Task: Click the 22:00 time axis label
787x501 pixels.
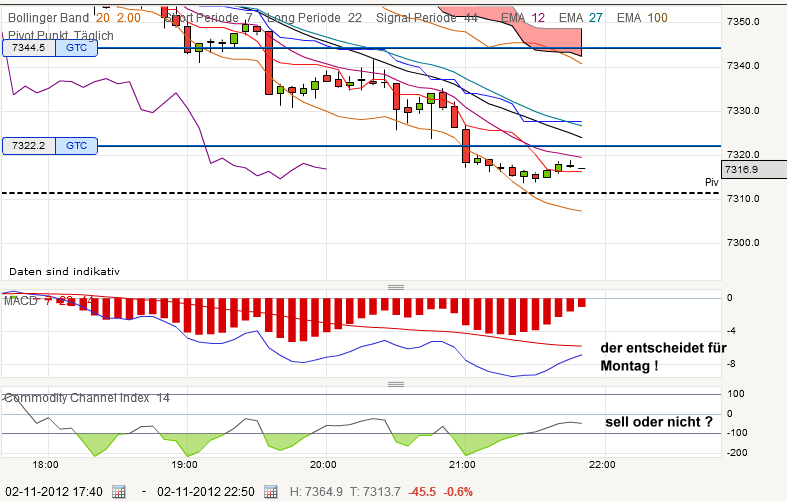Action: pos(602,465)
